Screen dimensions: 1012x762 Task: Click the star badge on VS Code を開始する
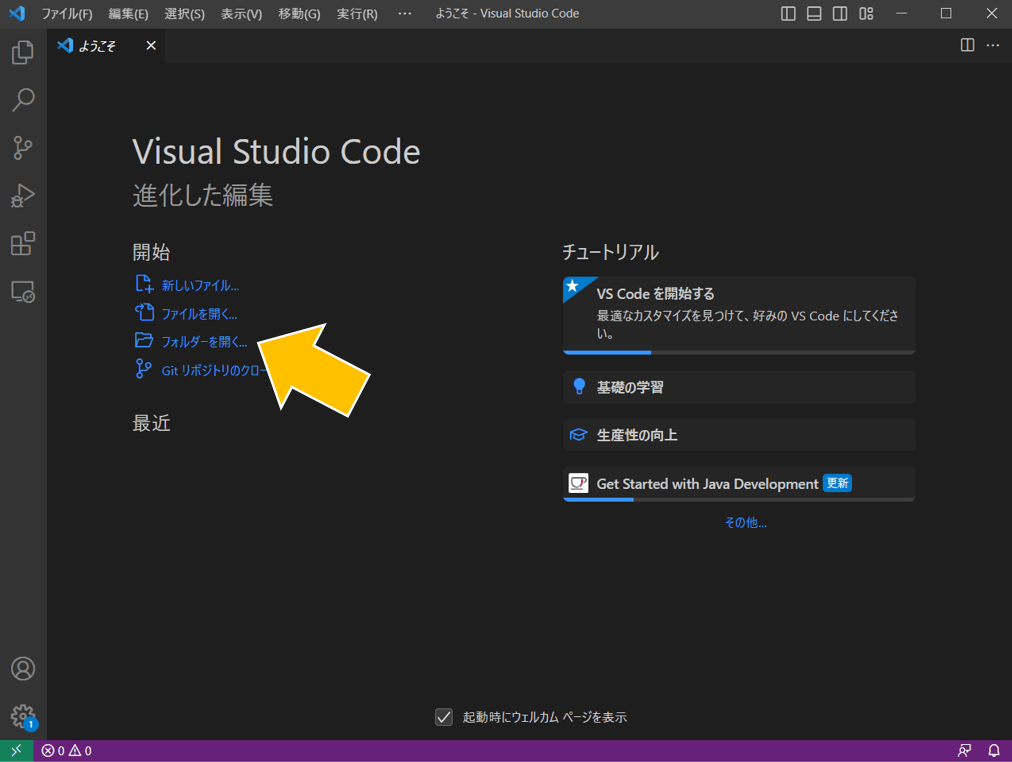click(572, 286)
